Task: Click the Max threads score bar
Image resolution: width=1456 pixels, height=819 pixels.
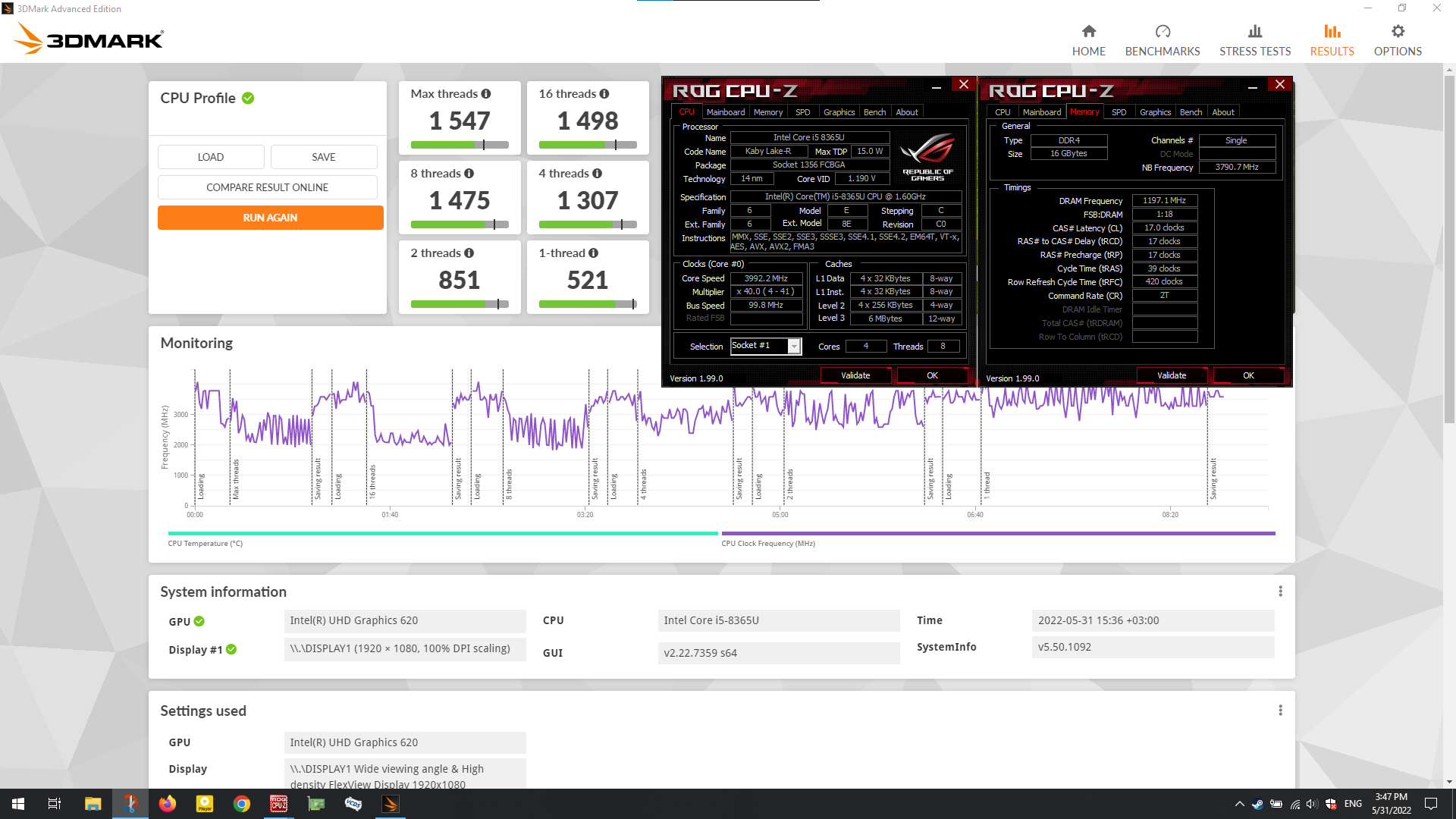Action: (460, 145)
